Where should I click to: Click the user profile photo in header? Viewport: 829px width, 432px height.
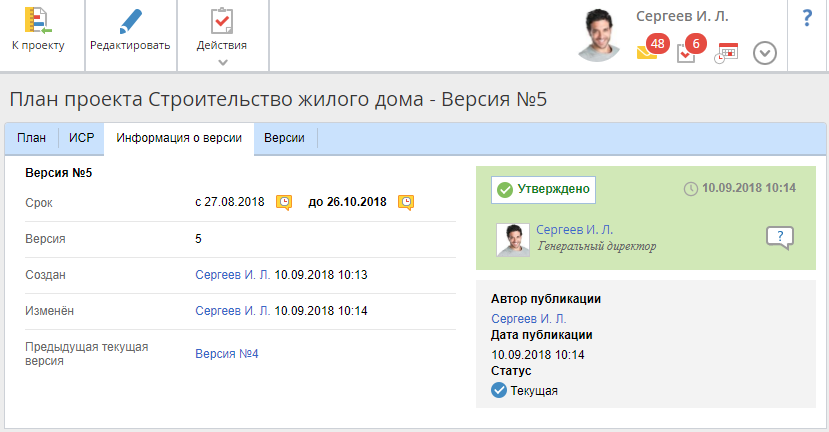(605, 36)
